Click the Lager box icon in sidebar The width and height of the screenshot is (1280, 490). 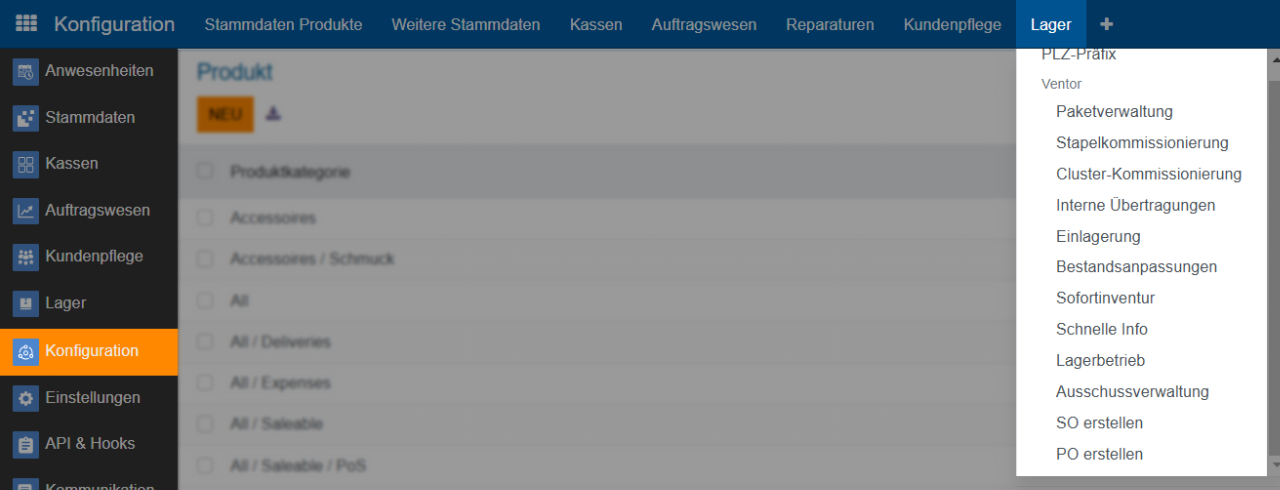coord(26,303)
